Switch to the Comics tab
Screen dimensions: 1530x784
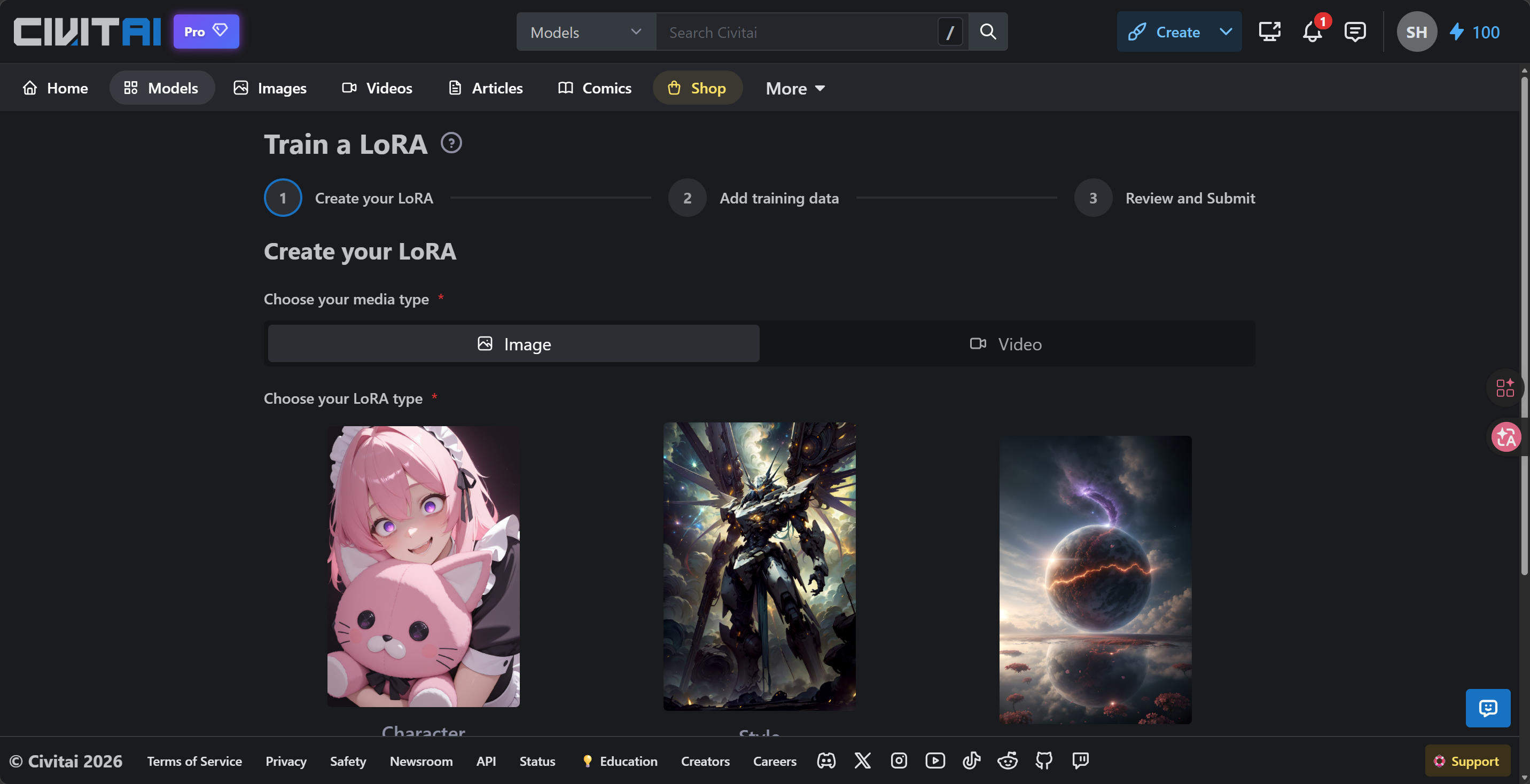pos(595,88)
